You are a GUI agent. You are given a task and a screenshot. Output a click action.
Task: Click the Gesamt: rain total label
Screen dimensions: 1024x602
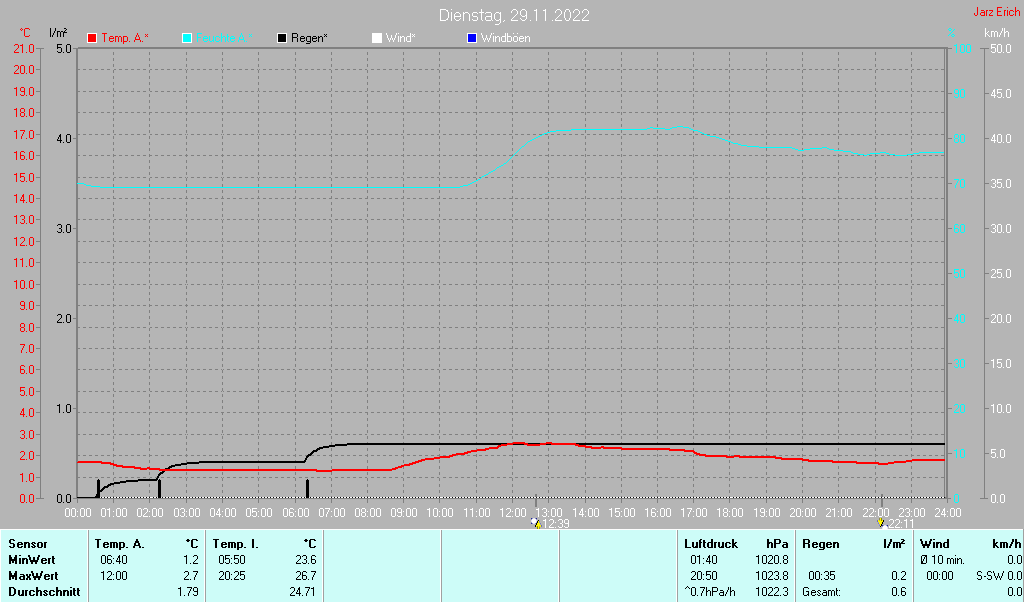[821, 592]
